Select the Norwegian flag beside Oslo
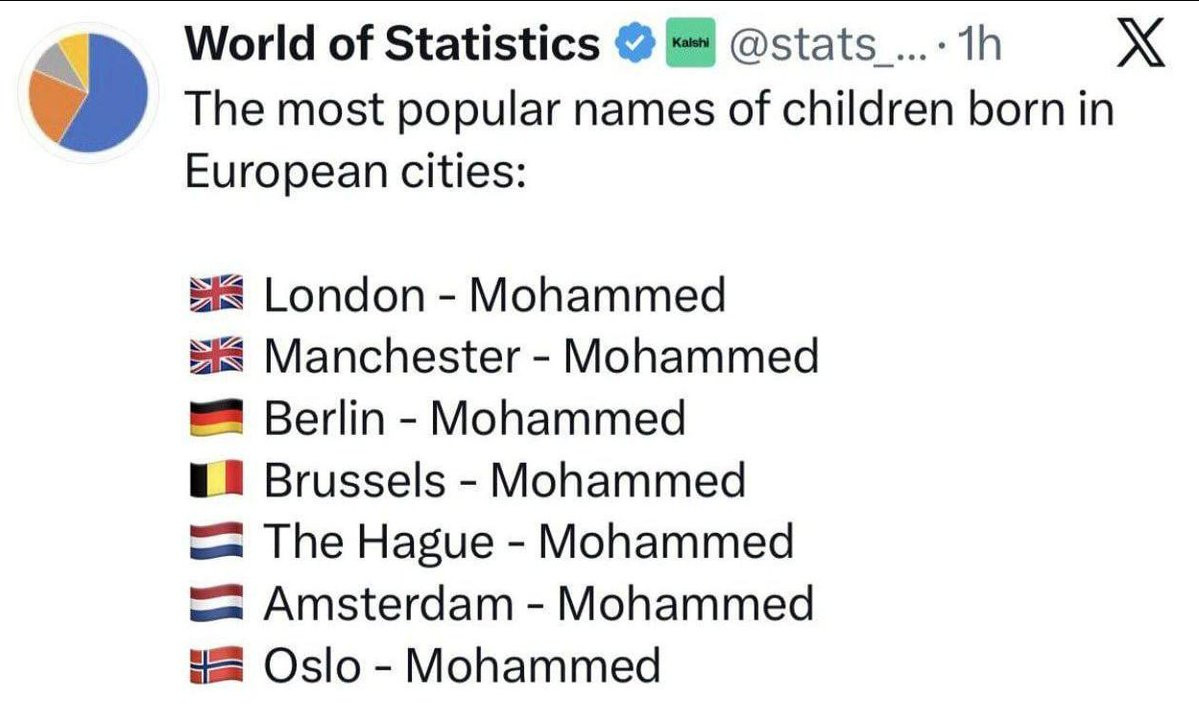Image resolution: width=1199 pixels, height=725 pixels. 216,666
